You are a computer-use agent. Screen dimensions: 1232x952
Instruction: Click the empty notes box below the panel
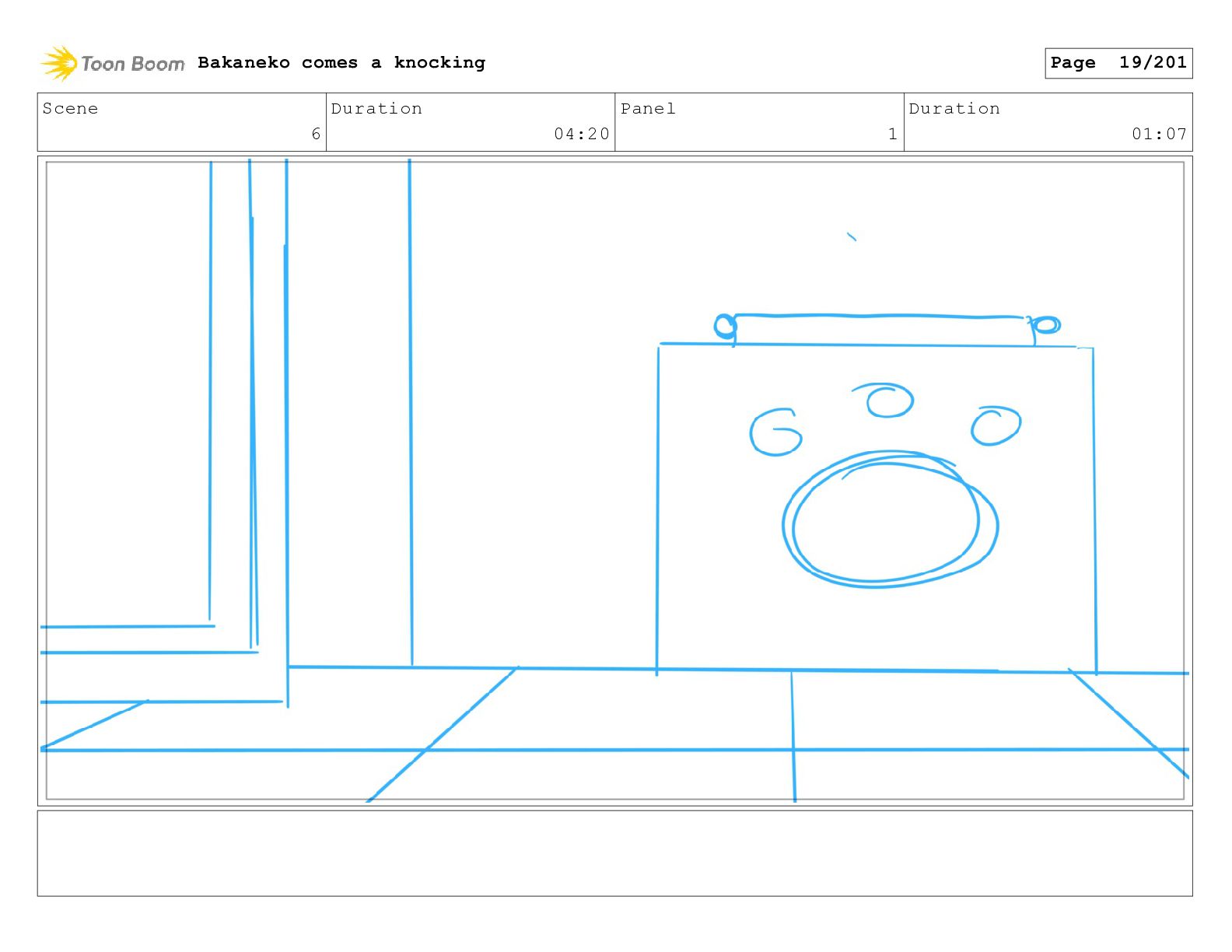[x=615, y=853]
